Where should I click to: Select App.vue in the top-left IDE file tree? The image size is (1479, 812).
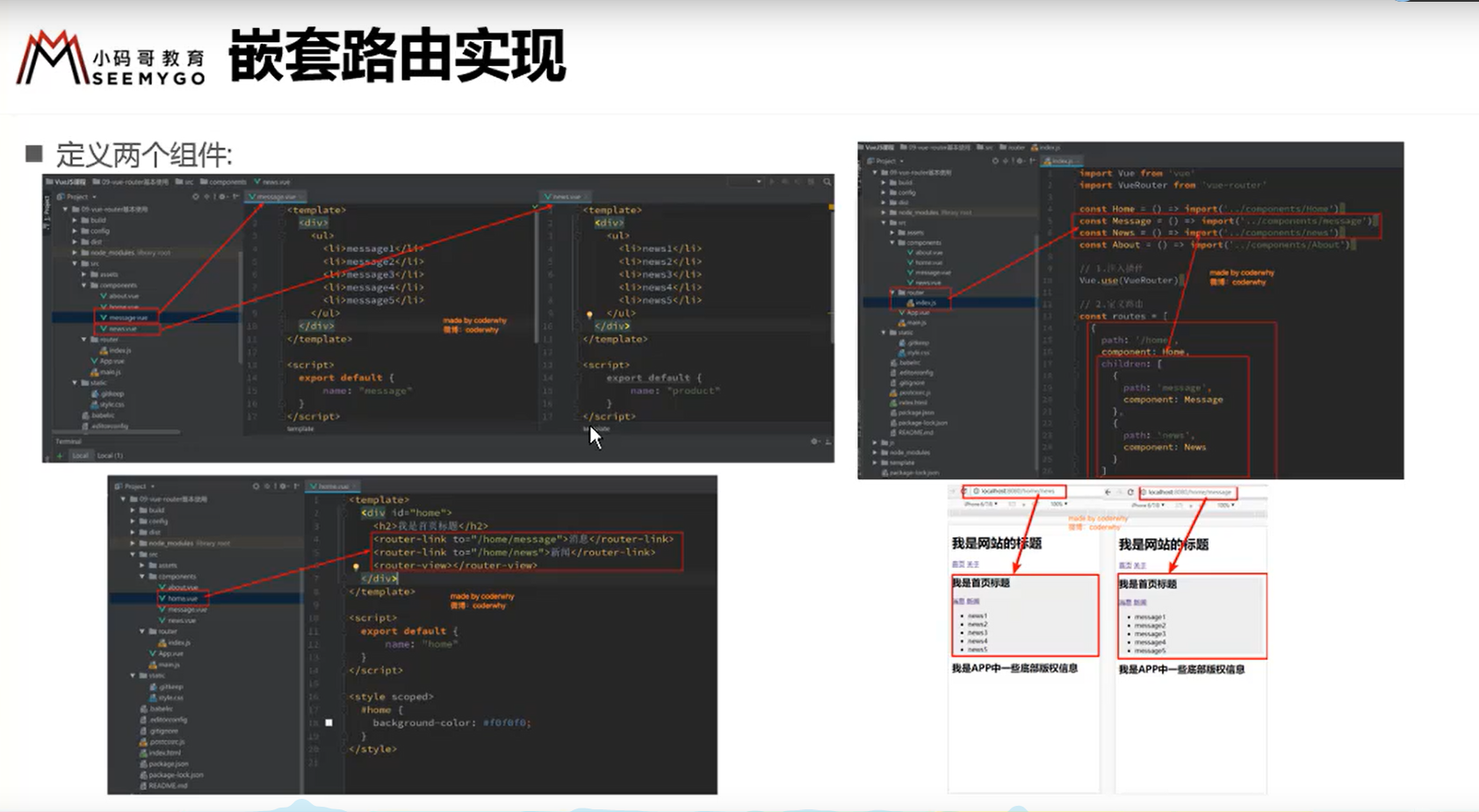click(108, 361)
